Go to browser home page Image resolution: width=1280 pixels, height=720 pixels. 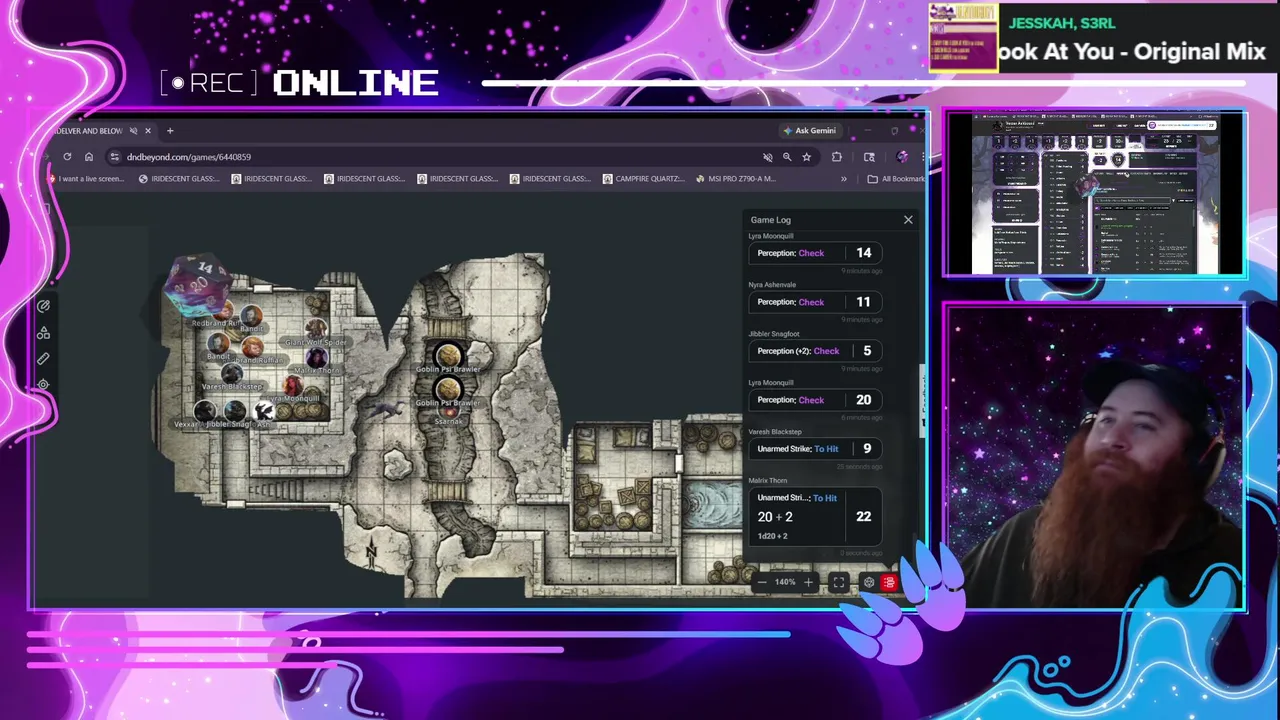pyautogui.click(x=89, y=157)
